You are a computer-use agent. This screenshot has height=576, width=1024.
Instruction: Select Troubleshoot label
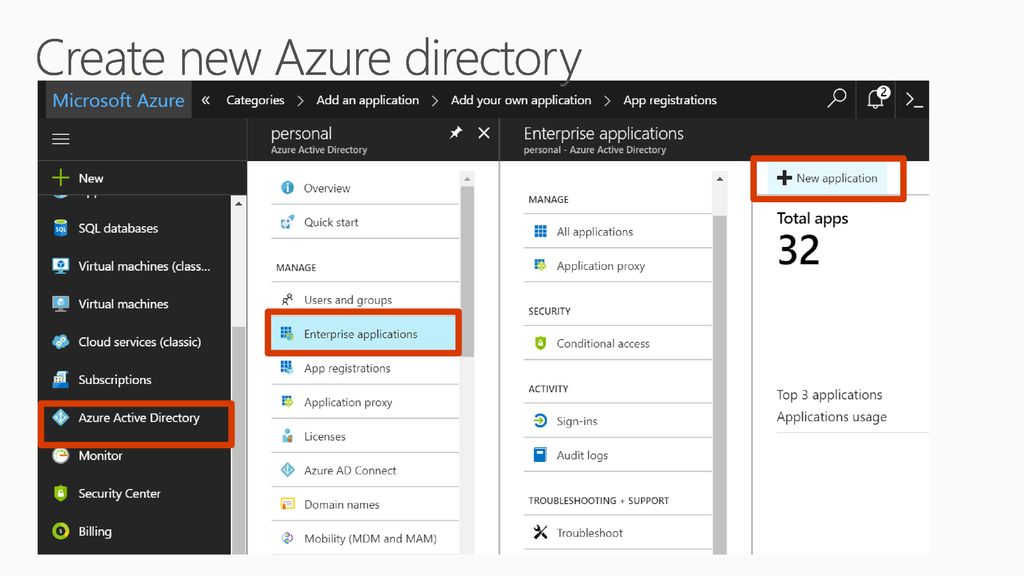[x=590, y=533]
